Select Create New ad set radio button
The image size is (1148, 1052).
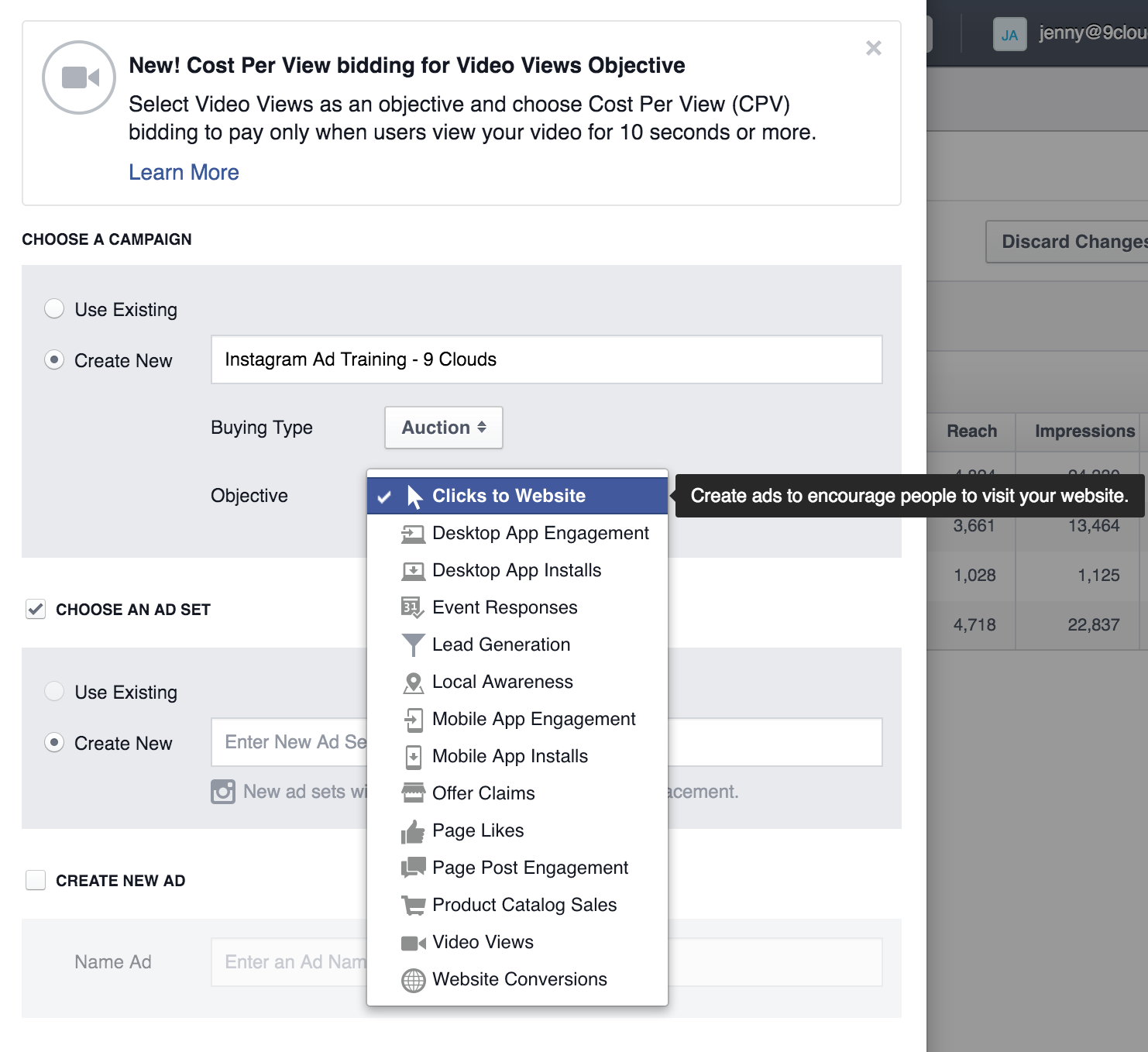[x=54, y=742]
